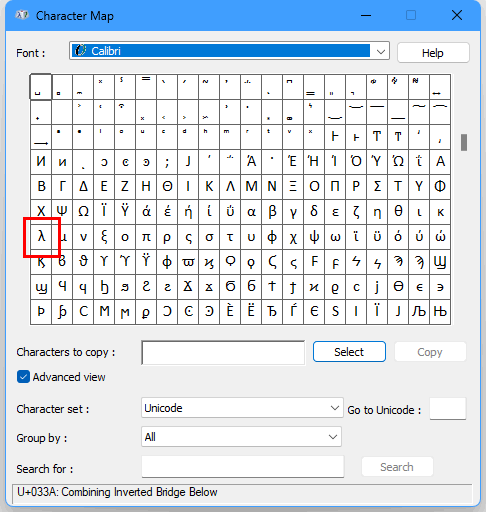Select the Greek pi π character

point(146,237)
